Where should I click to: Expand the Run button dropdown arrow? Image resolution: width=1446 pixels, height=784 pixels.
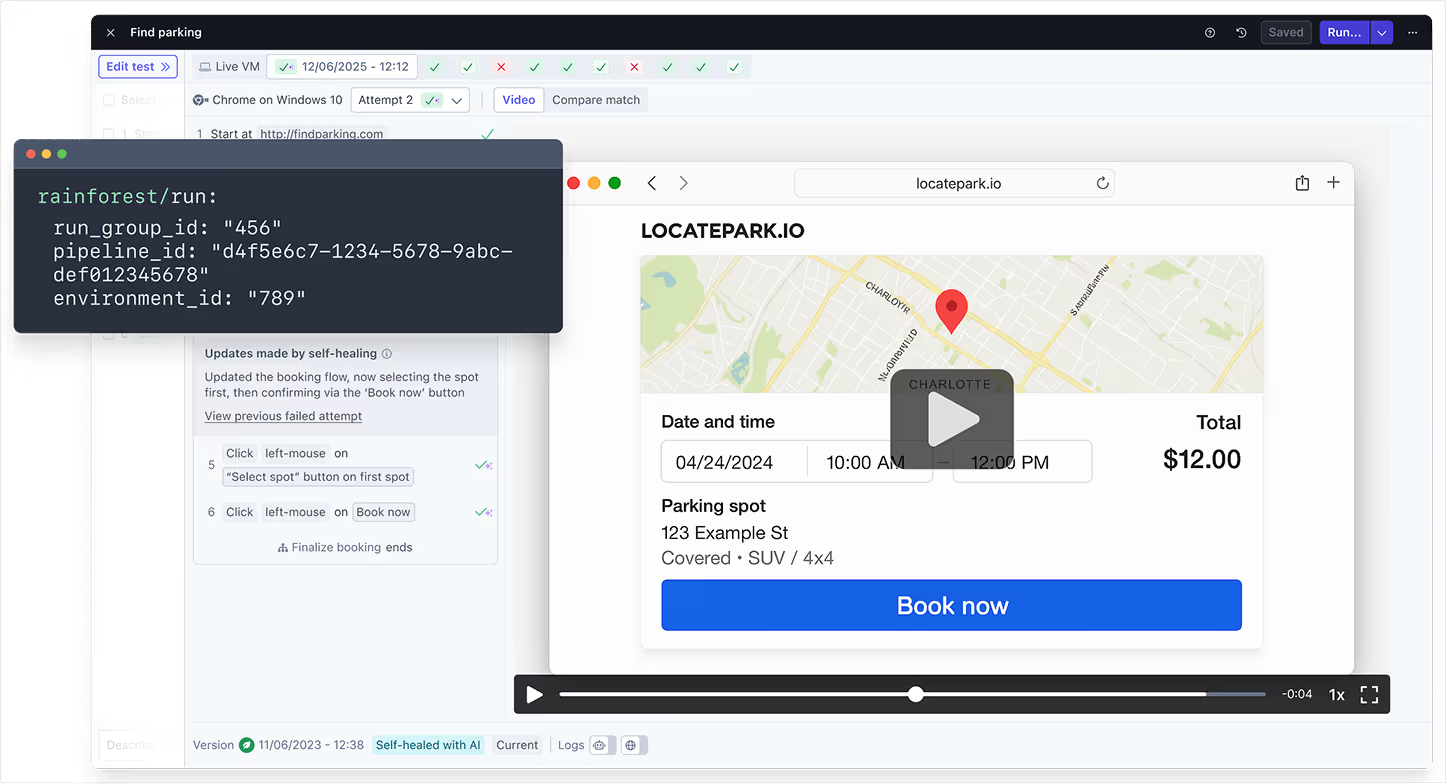(x=1382, y=33)
